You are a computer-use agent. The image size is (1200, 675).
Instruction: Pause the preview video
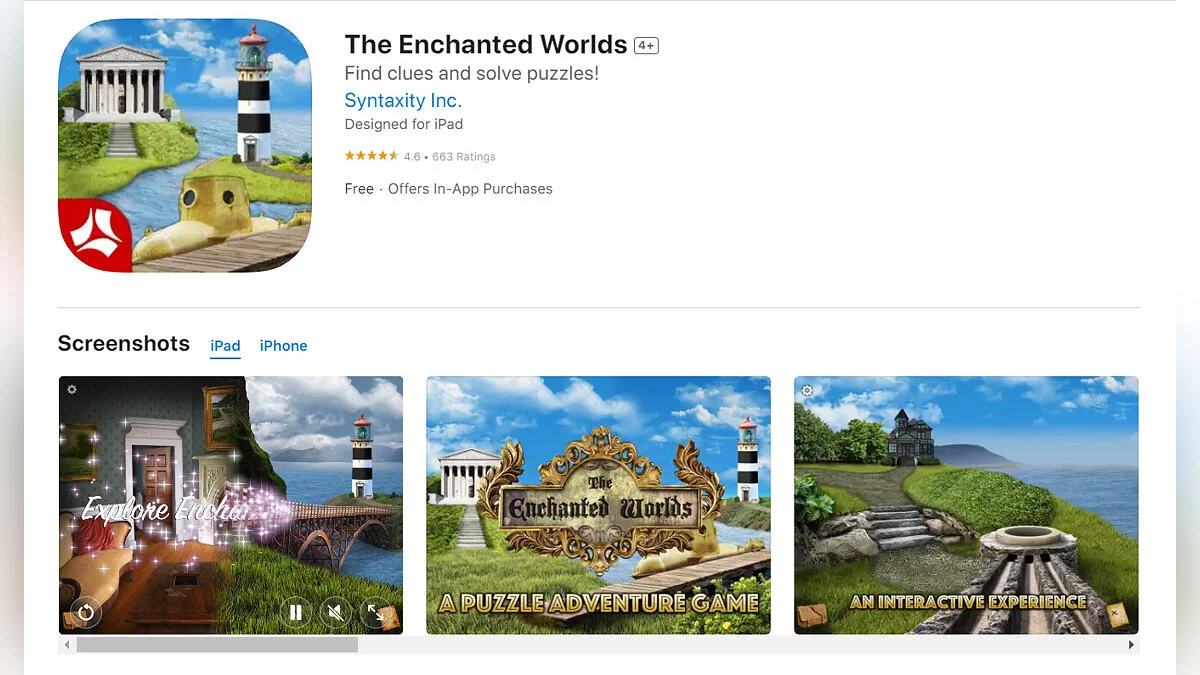click(x=296, y=612)
